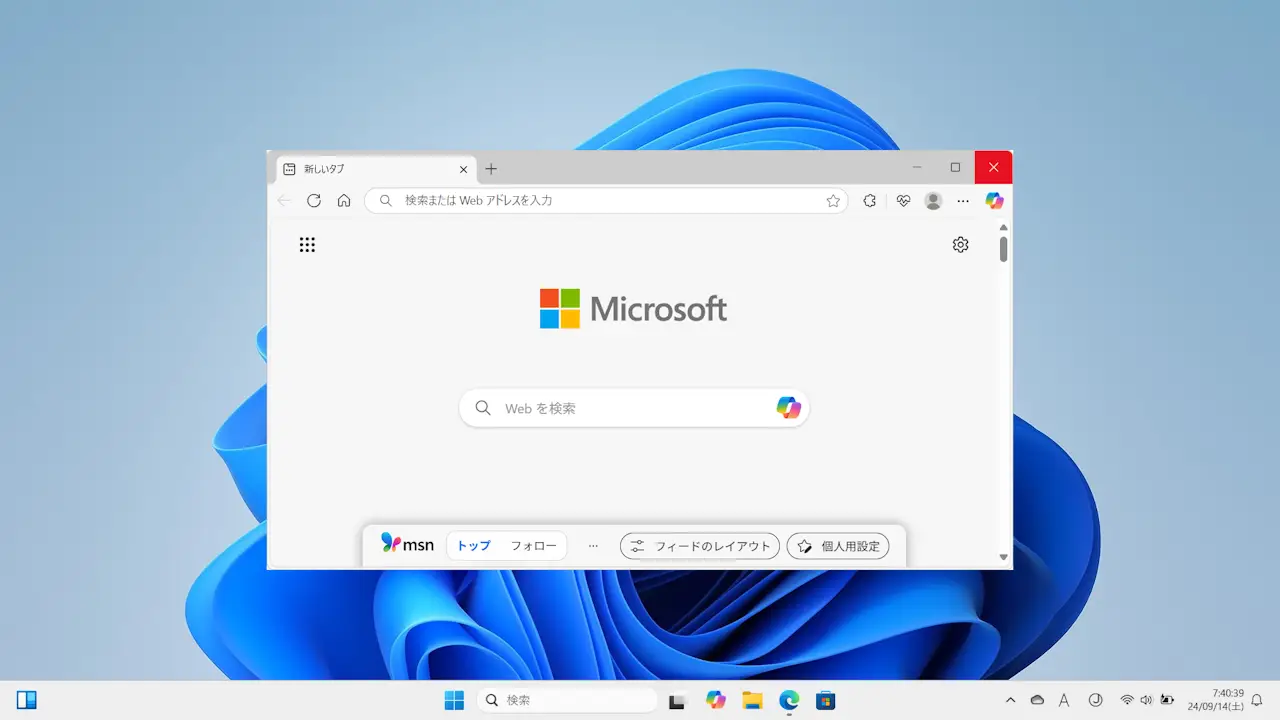This screenshot has width=1280, height=720.
Task: Click the scrollbar up arrow
Action: [1003, 226]
